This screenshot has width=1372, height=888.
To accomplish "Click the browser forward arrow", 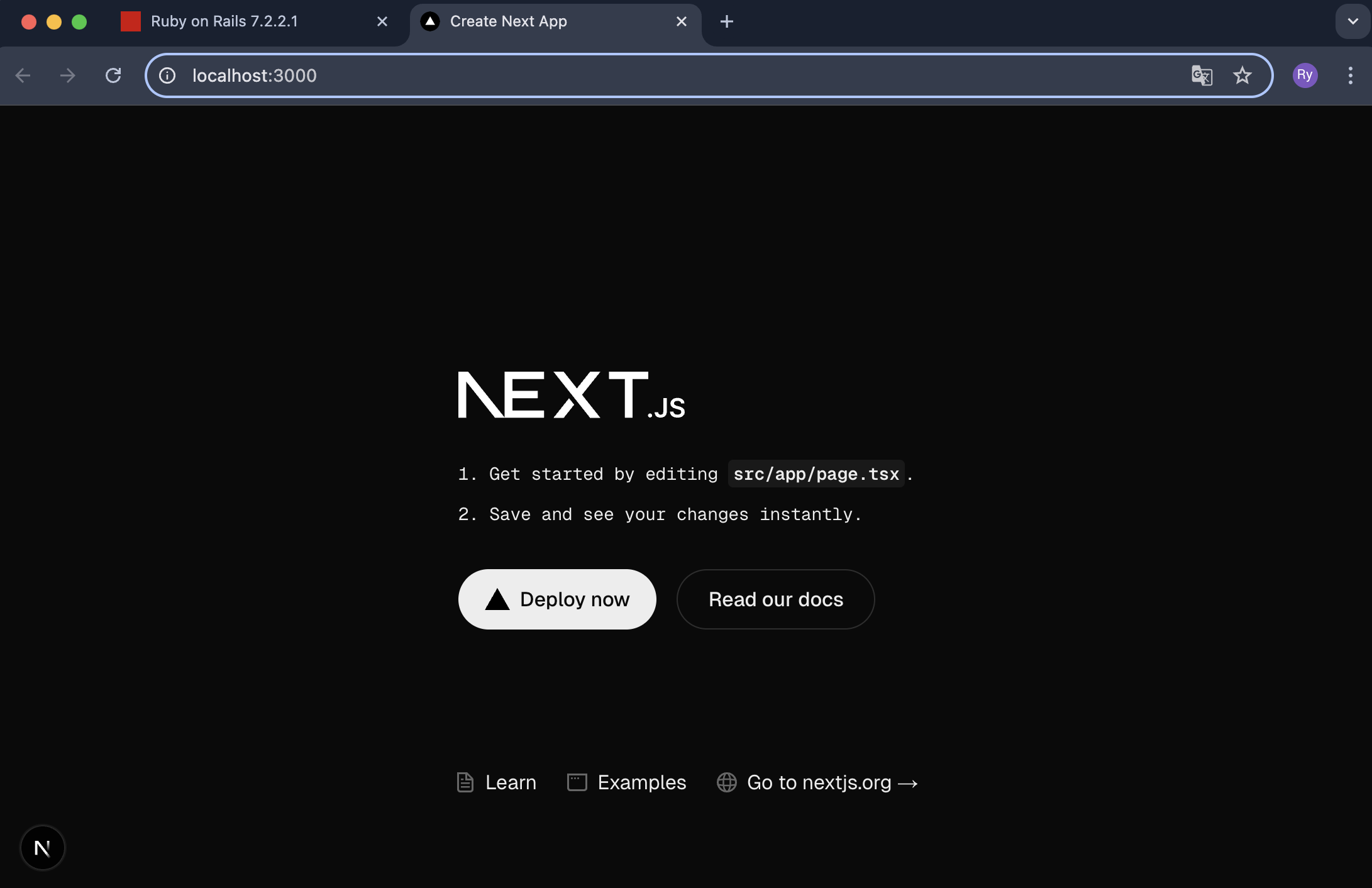I will point(68,75).
